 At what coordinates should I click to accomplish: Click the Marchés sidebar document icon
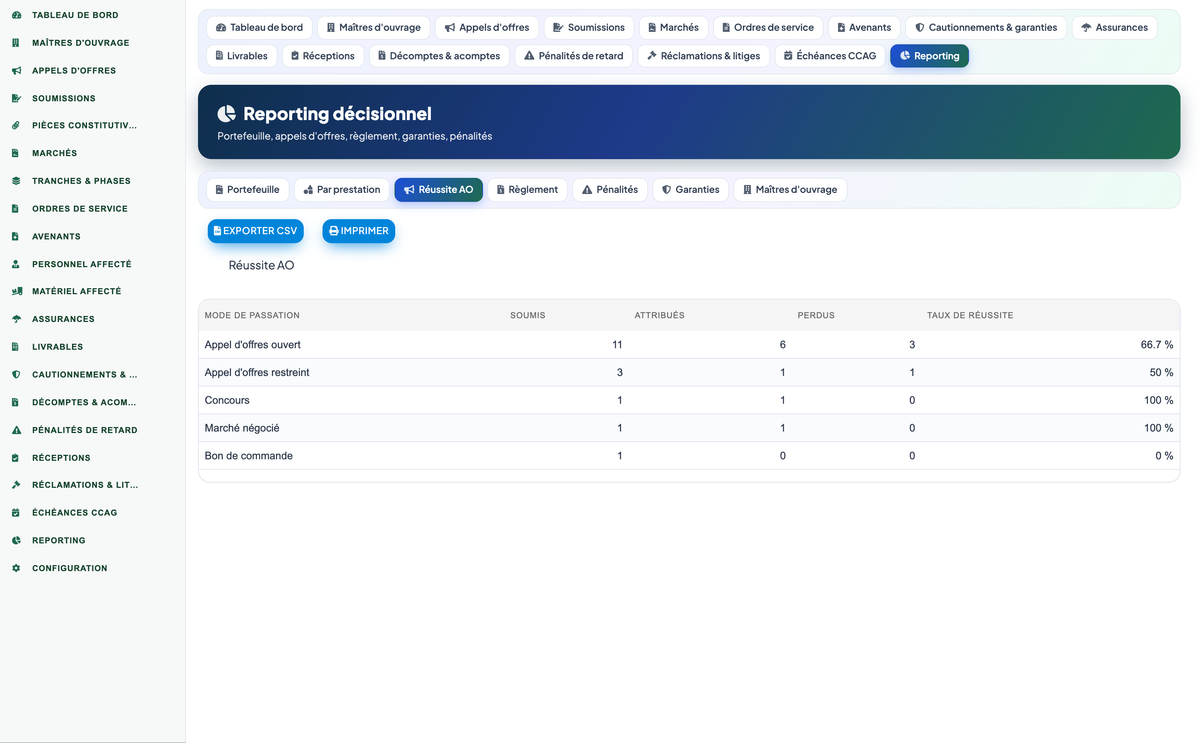[x=16, y=154]
